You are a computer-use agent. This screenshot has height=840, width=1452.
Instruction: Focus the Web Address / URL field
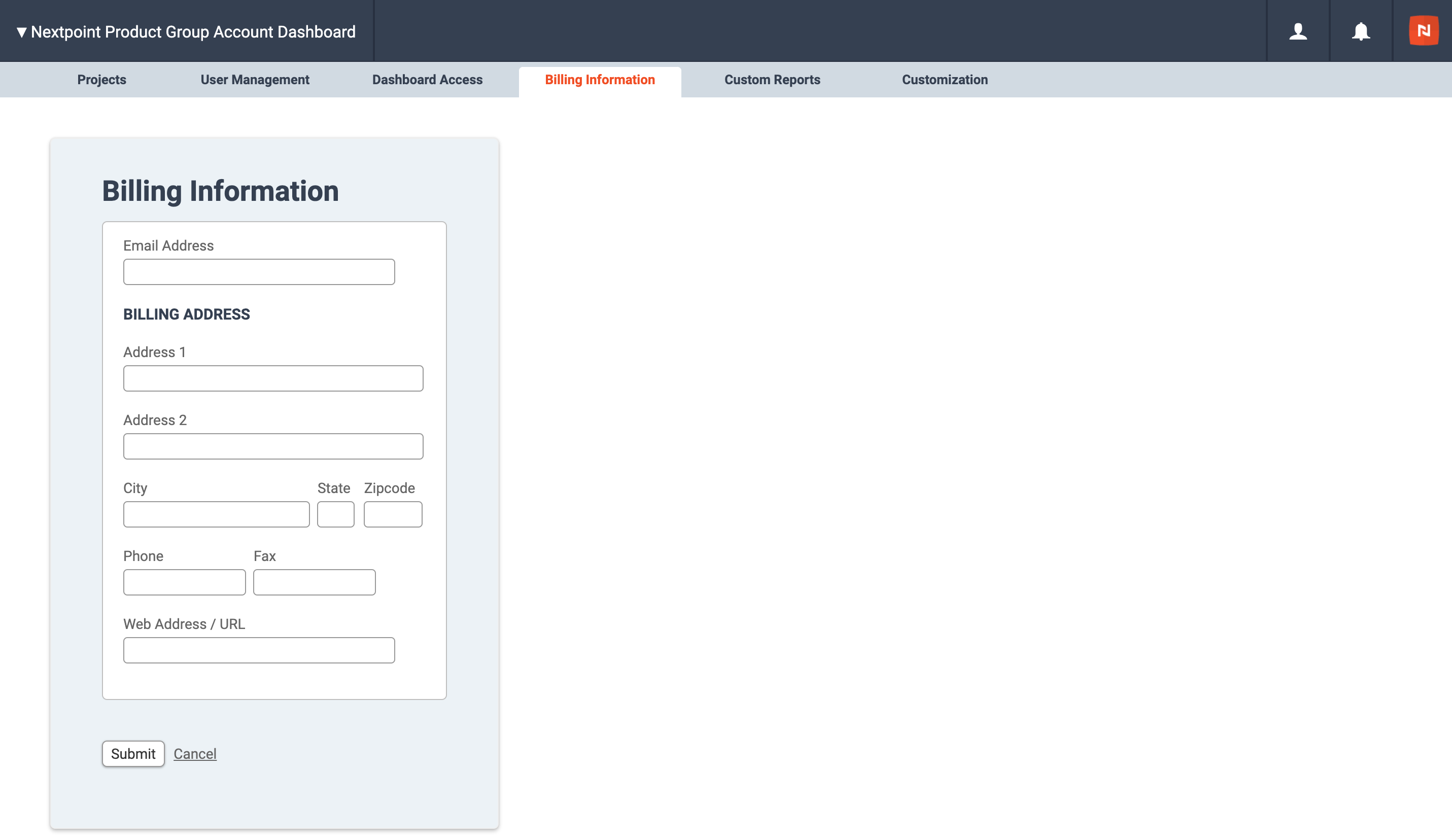pos(259,650)
